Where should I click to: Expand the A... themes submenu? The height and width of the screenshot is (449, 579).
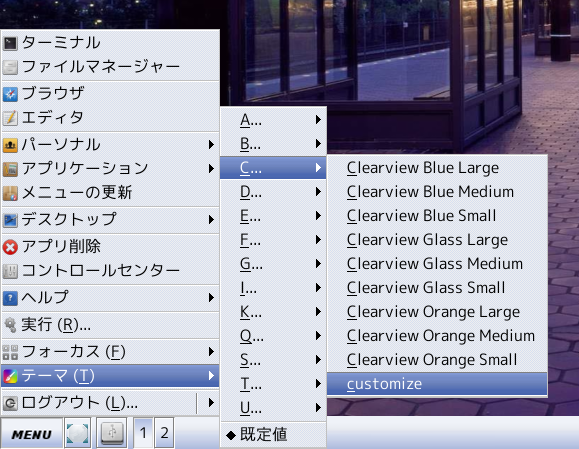click(x=273, y=120)
